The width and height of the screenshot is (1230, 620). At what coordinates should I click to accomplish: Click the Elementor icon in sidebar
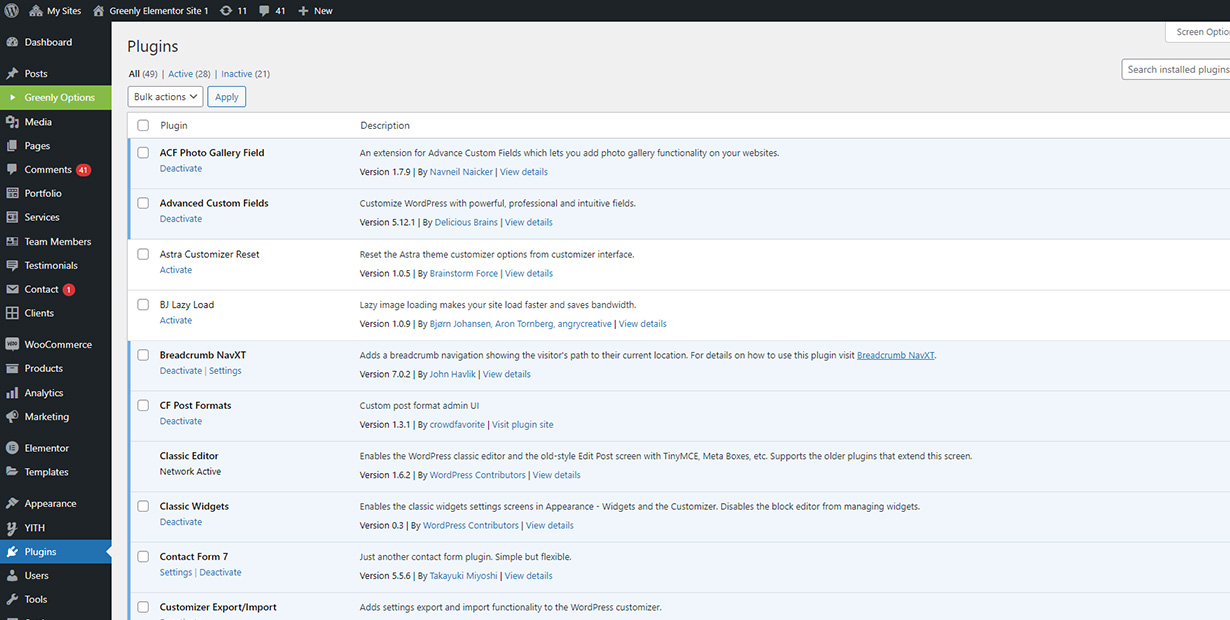coord(12,449)
